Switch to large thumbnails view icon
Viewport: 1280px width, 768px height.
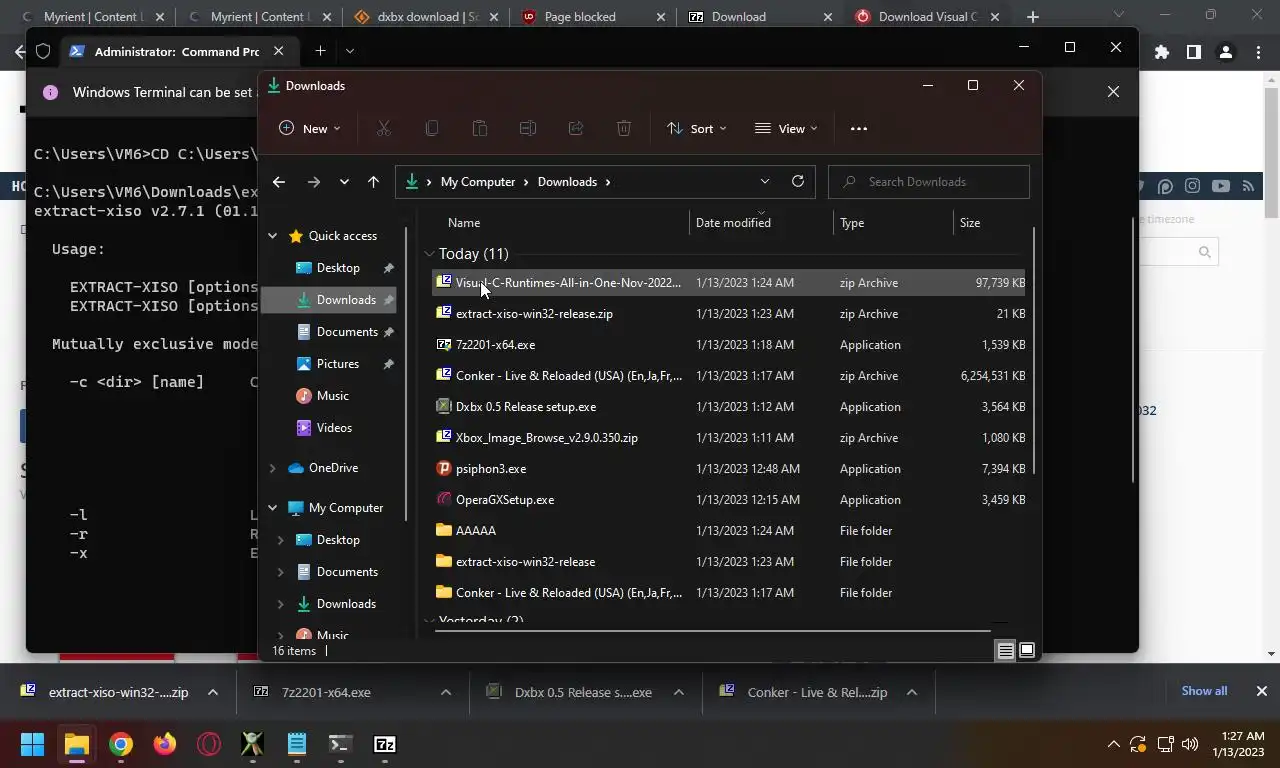pyautogui.click(x=1027, y=650)
